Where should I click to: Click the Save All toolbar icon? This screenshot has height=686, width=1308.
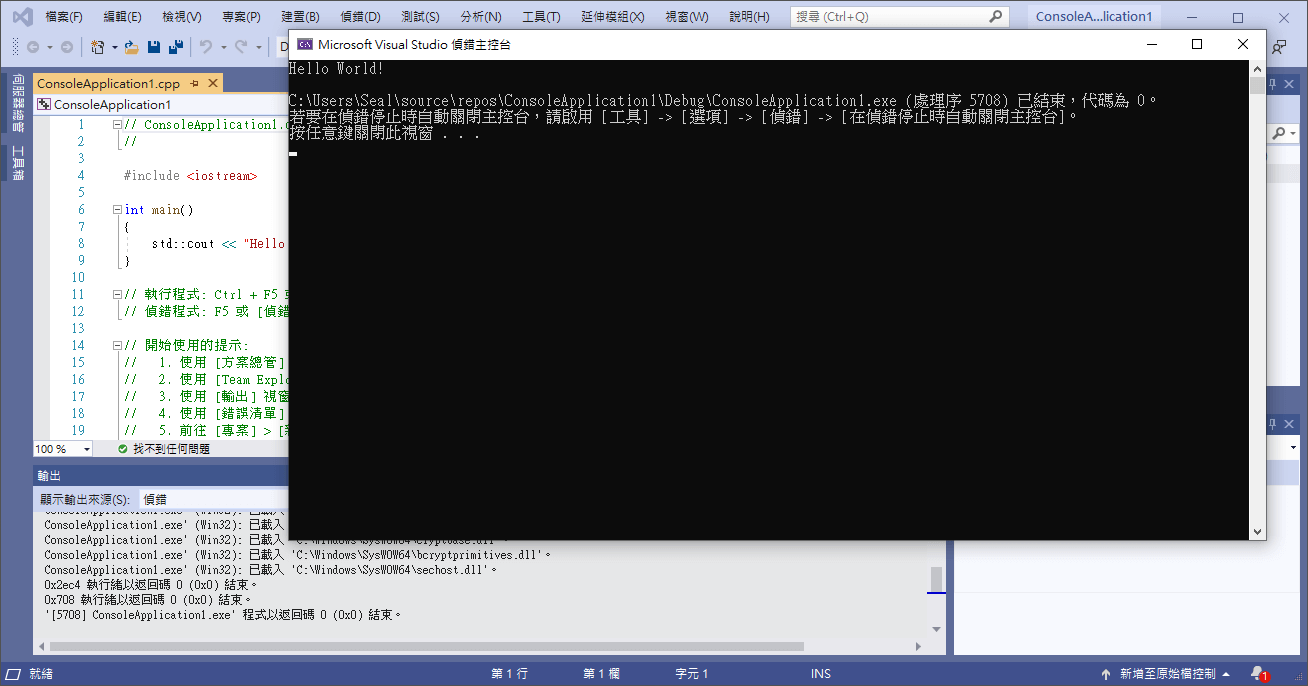point(176,47)
